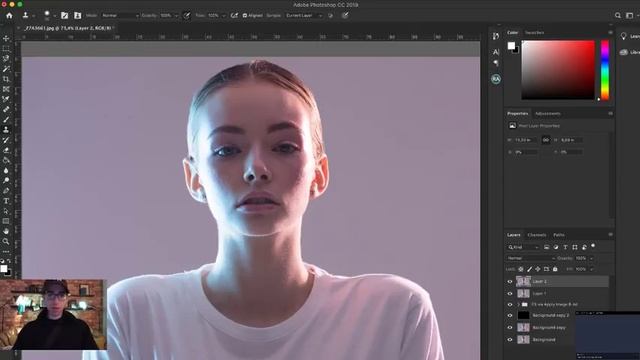Switch to the Swatches tab
Viewport: 640px width, 360px height.
pos(534,33)
